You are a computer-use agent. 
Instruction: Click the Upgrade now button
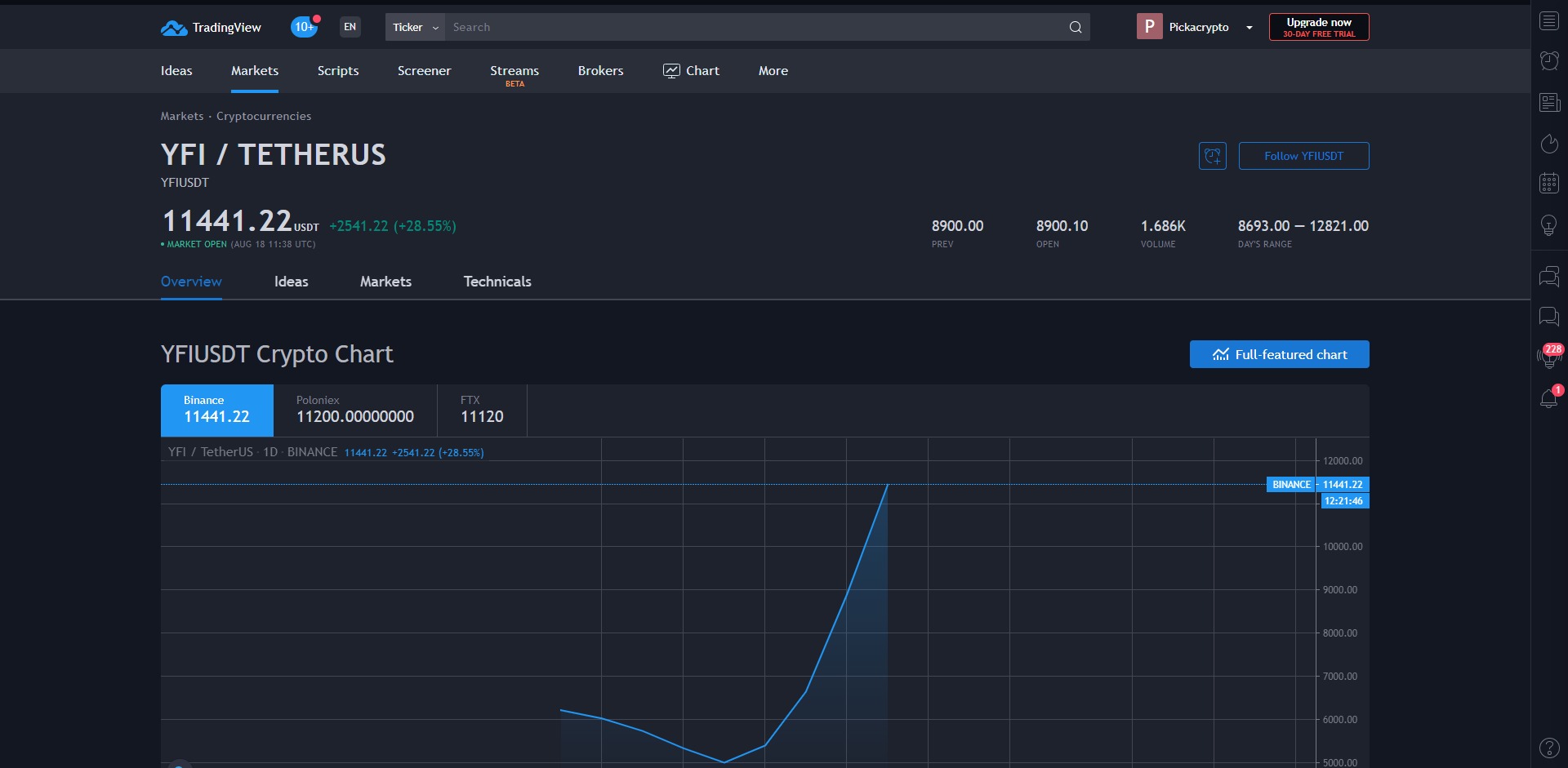pyautogui.click(x=1319, y=27)
